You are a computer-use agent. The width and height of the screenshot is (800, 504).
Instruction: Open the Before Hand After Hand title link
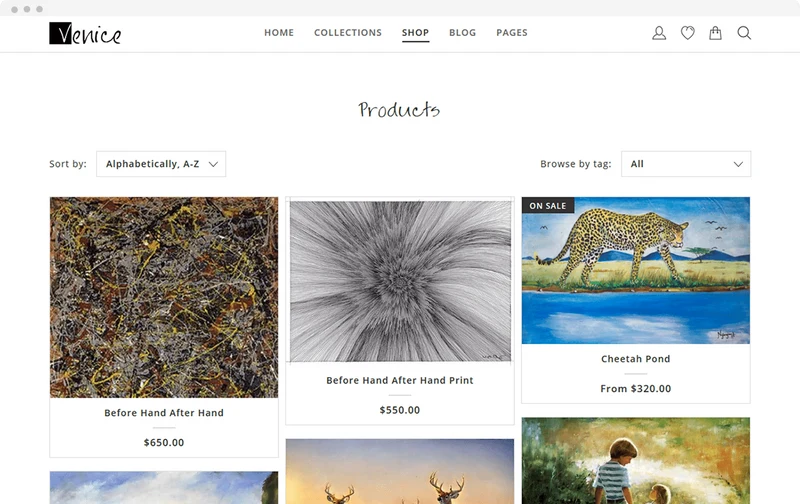pos(164,413)
